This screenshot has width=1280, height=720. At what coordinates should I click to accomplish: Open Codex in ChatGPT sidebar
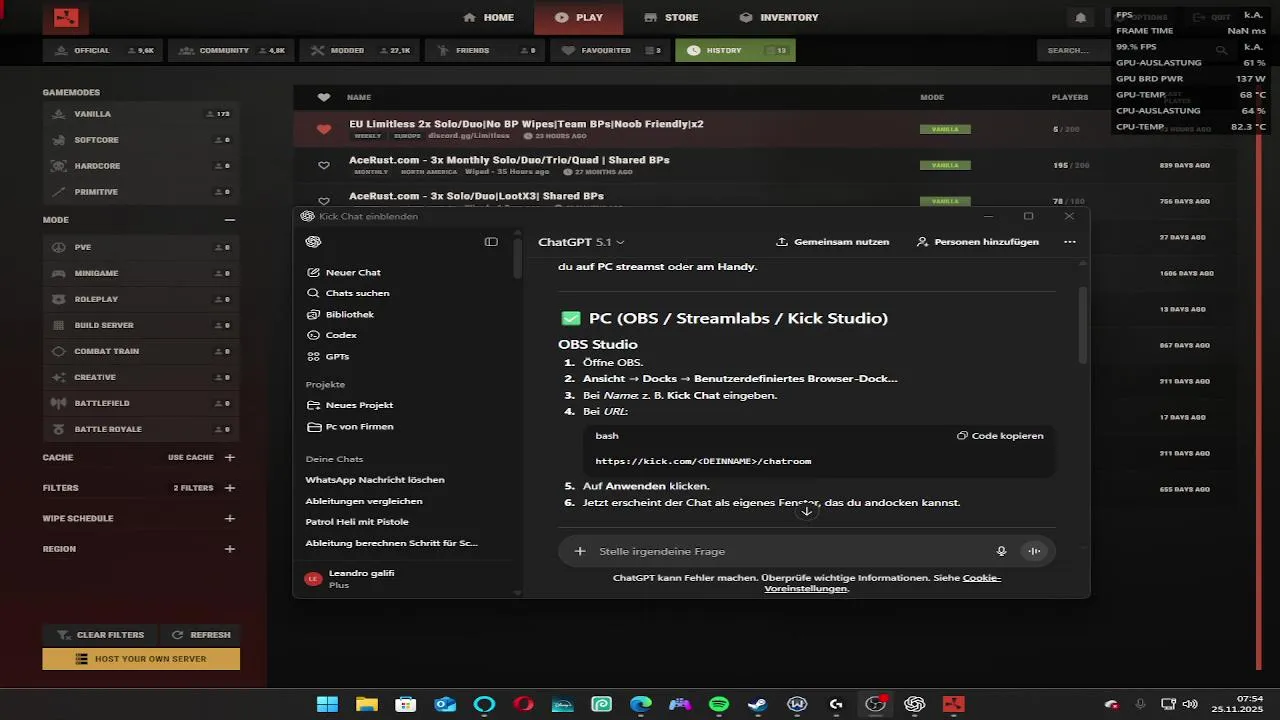click(x=331, y=335)
